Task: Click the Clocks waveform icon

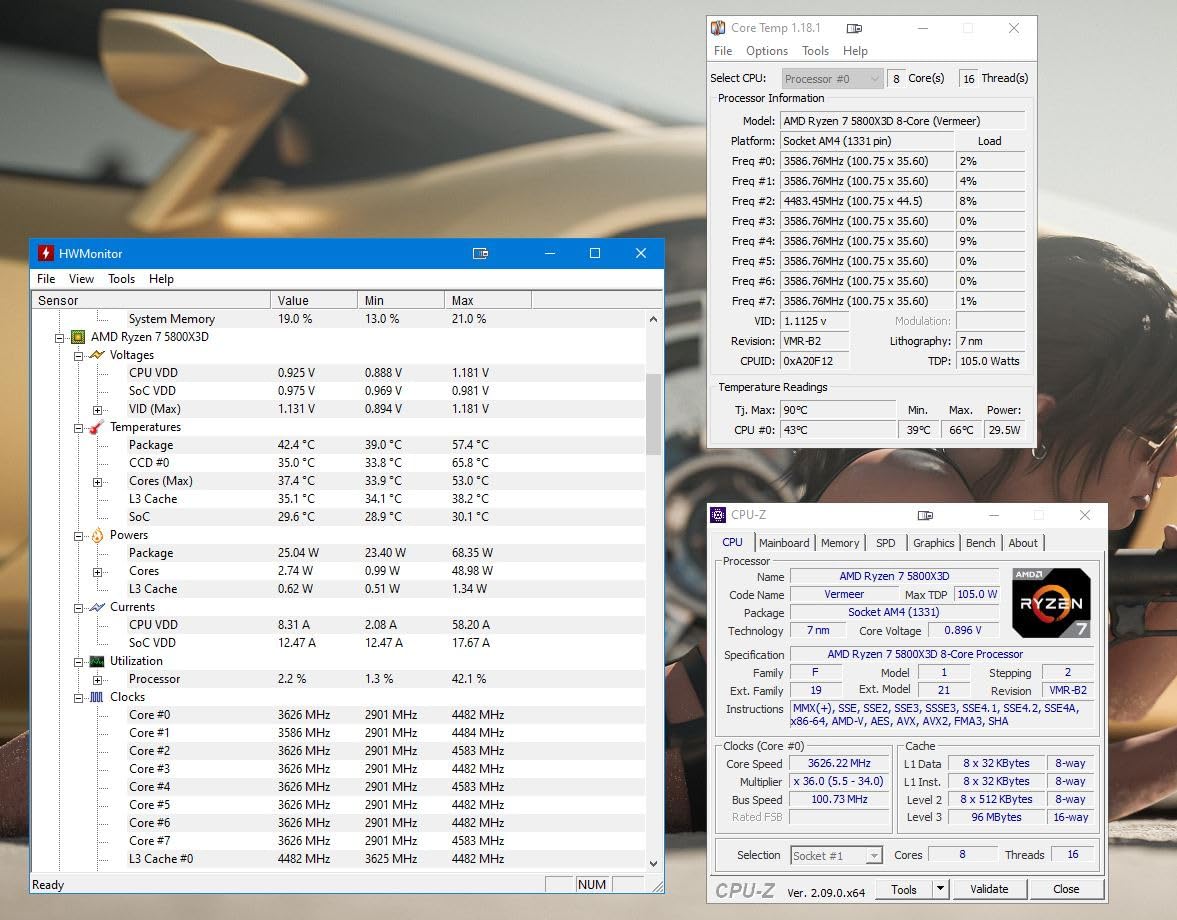Action: tap(97, 697)
